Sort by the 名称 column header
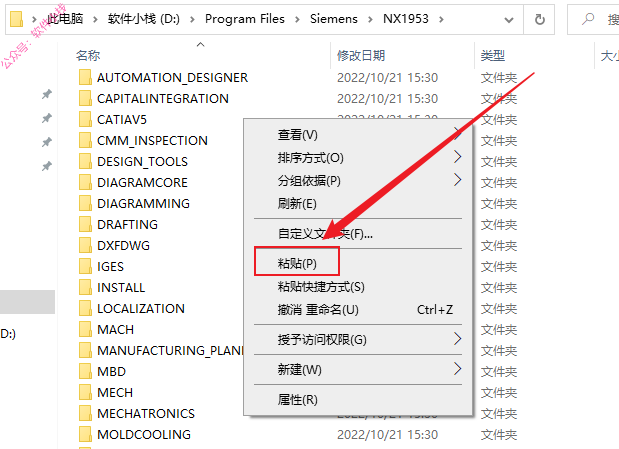 pos(88,56)
